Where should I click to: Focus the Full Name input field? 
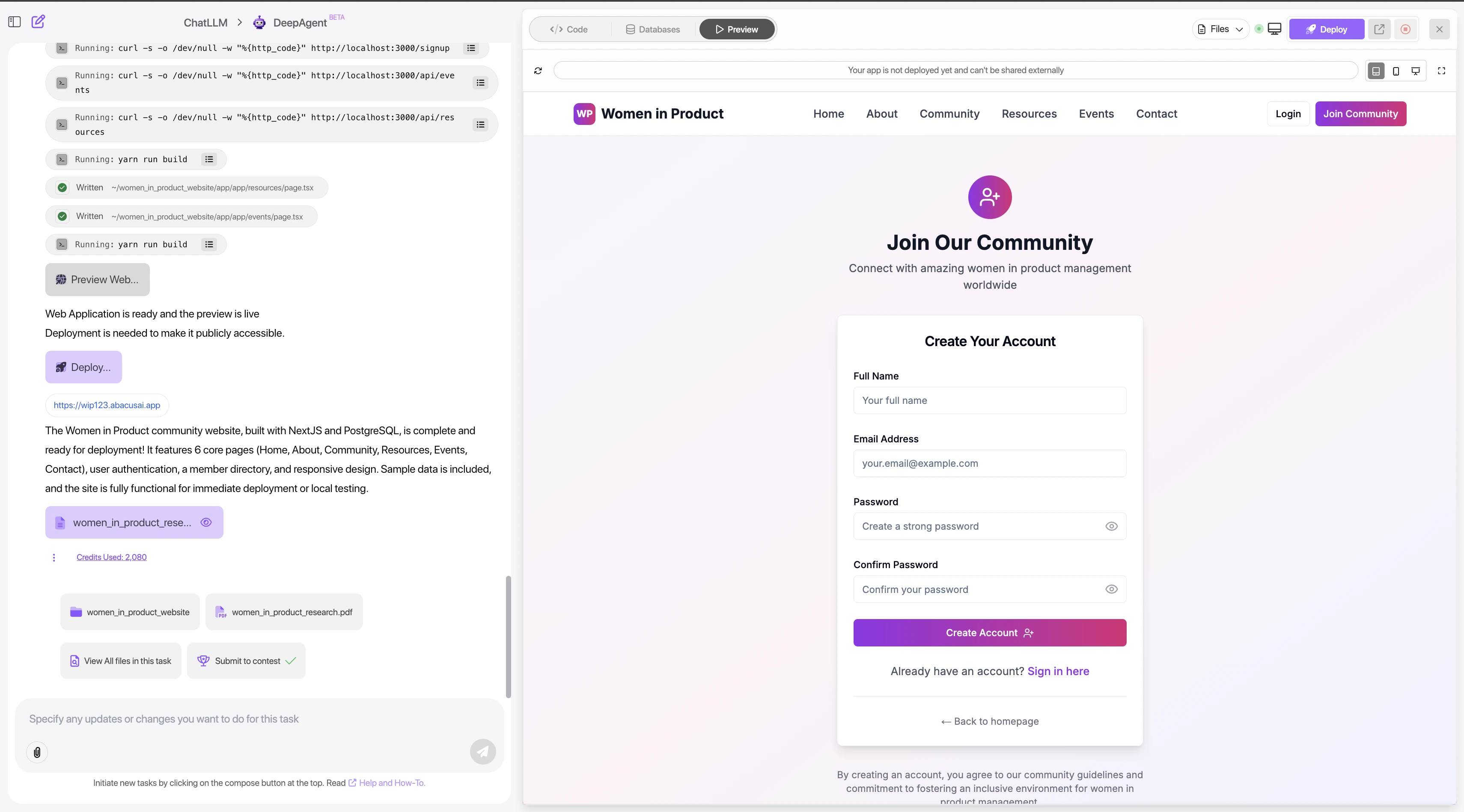[989, 400]
